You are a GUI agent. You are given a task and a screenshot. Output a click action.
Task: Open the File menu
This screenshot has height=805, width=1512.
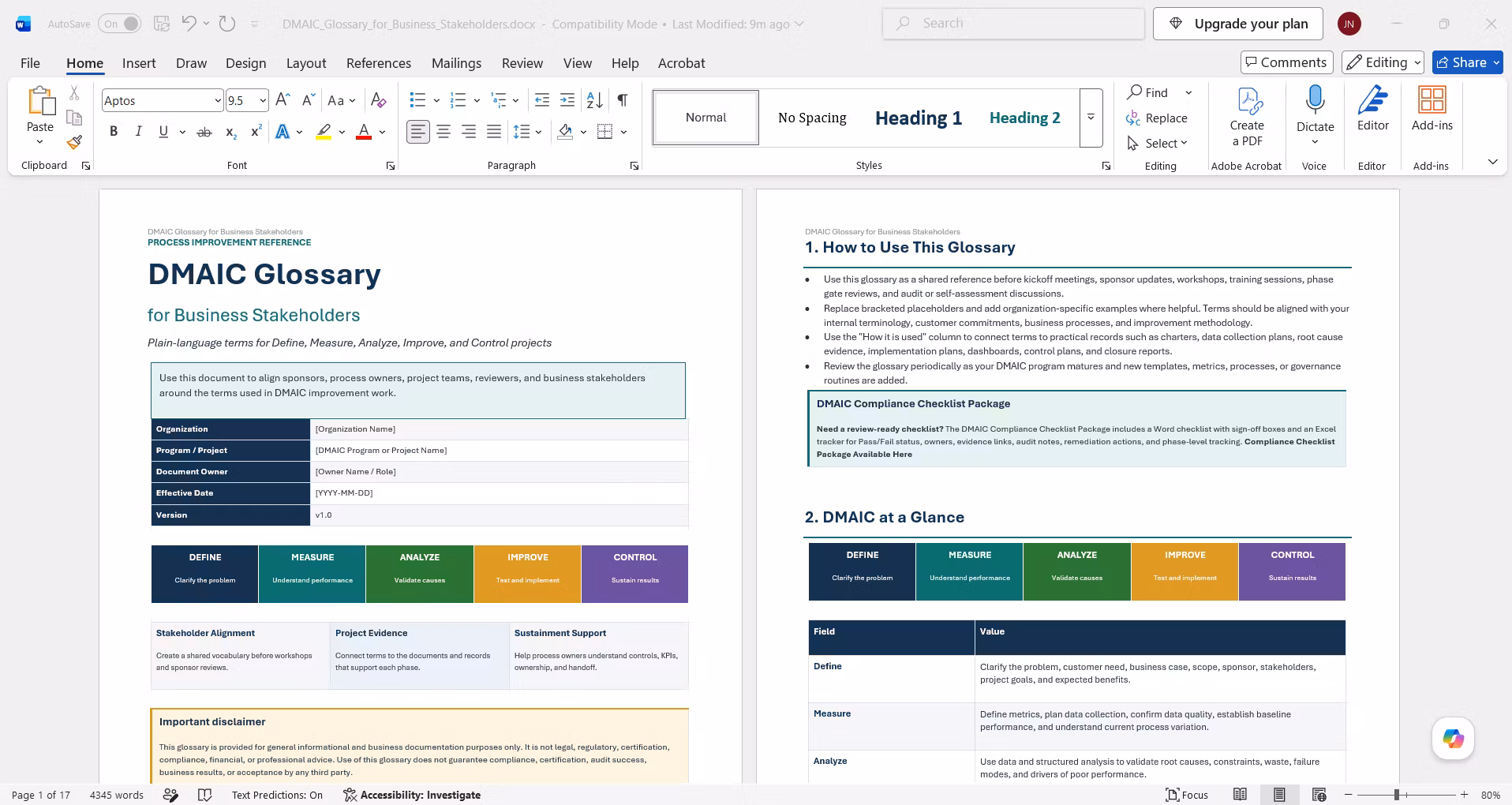(x=30, y=63)
